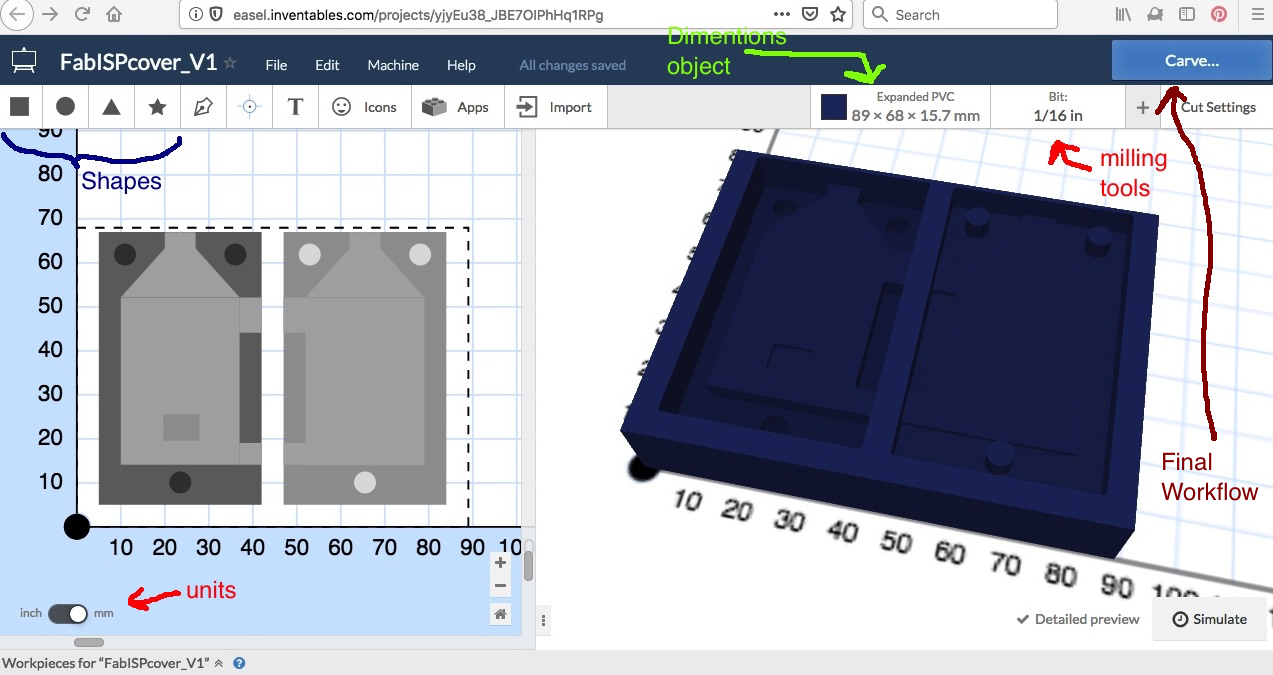This screenshot has height=675, width=1273.
Task: Click site information icon in address bar
Action: [194, 15]
